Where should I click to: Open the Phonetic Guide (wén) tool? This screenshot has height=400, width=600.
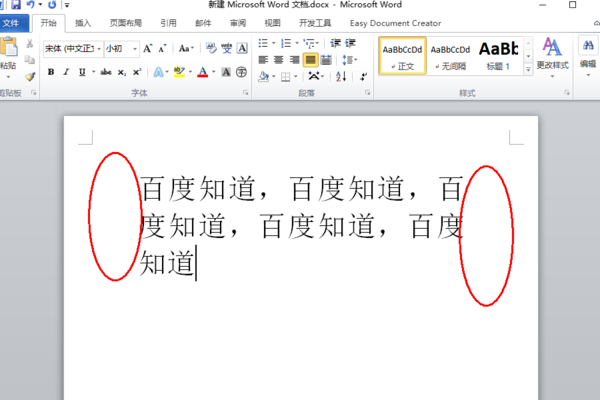tap(227, 48)
